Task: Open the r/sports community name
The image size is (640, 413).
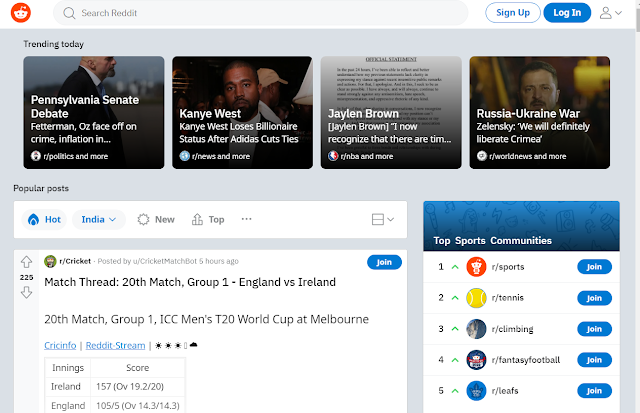Action: click(508, 267)
